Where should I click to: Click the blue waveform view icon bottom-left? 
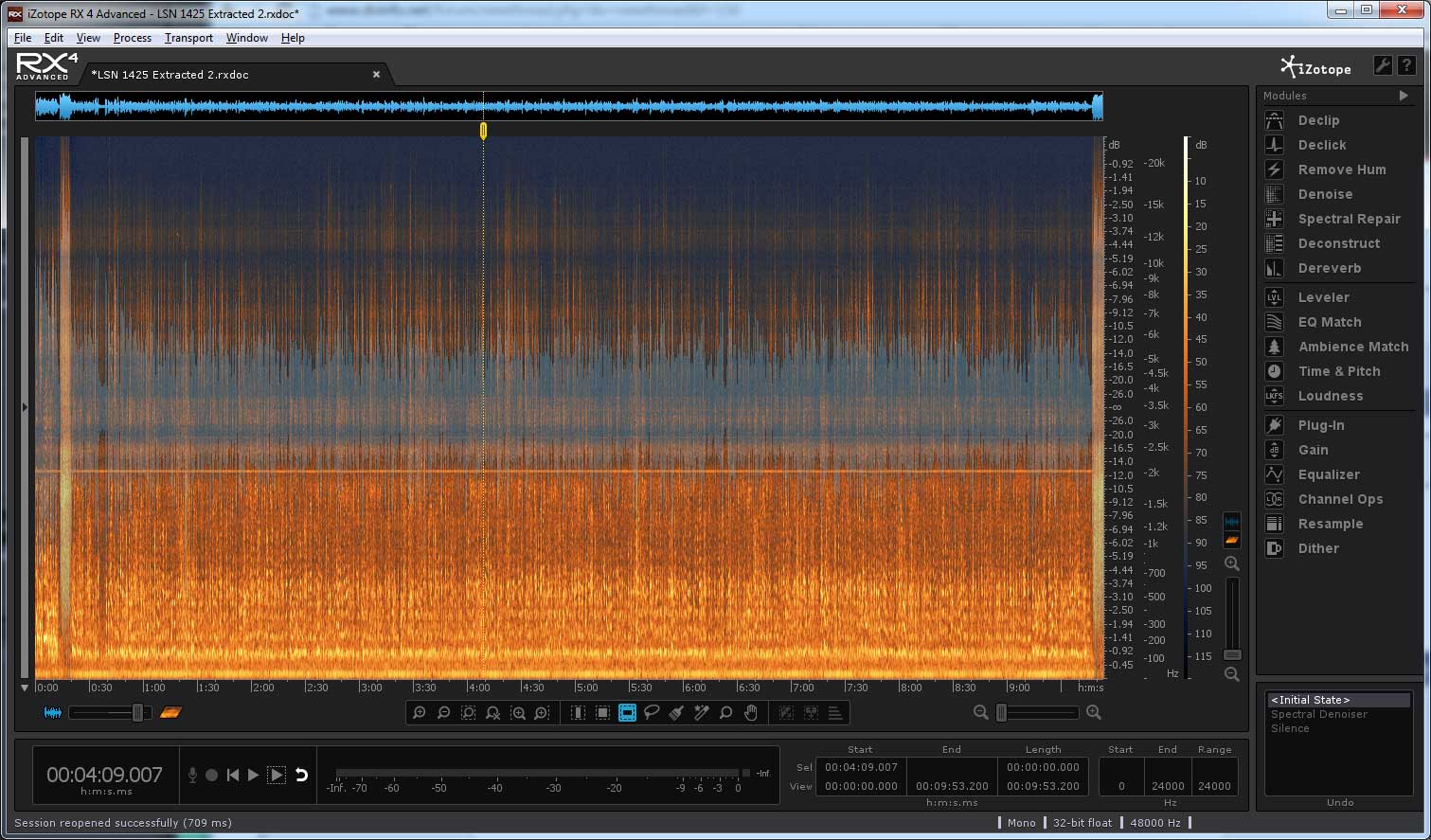pyautogui.click(x=53, y=712)
